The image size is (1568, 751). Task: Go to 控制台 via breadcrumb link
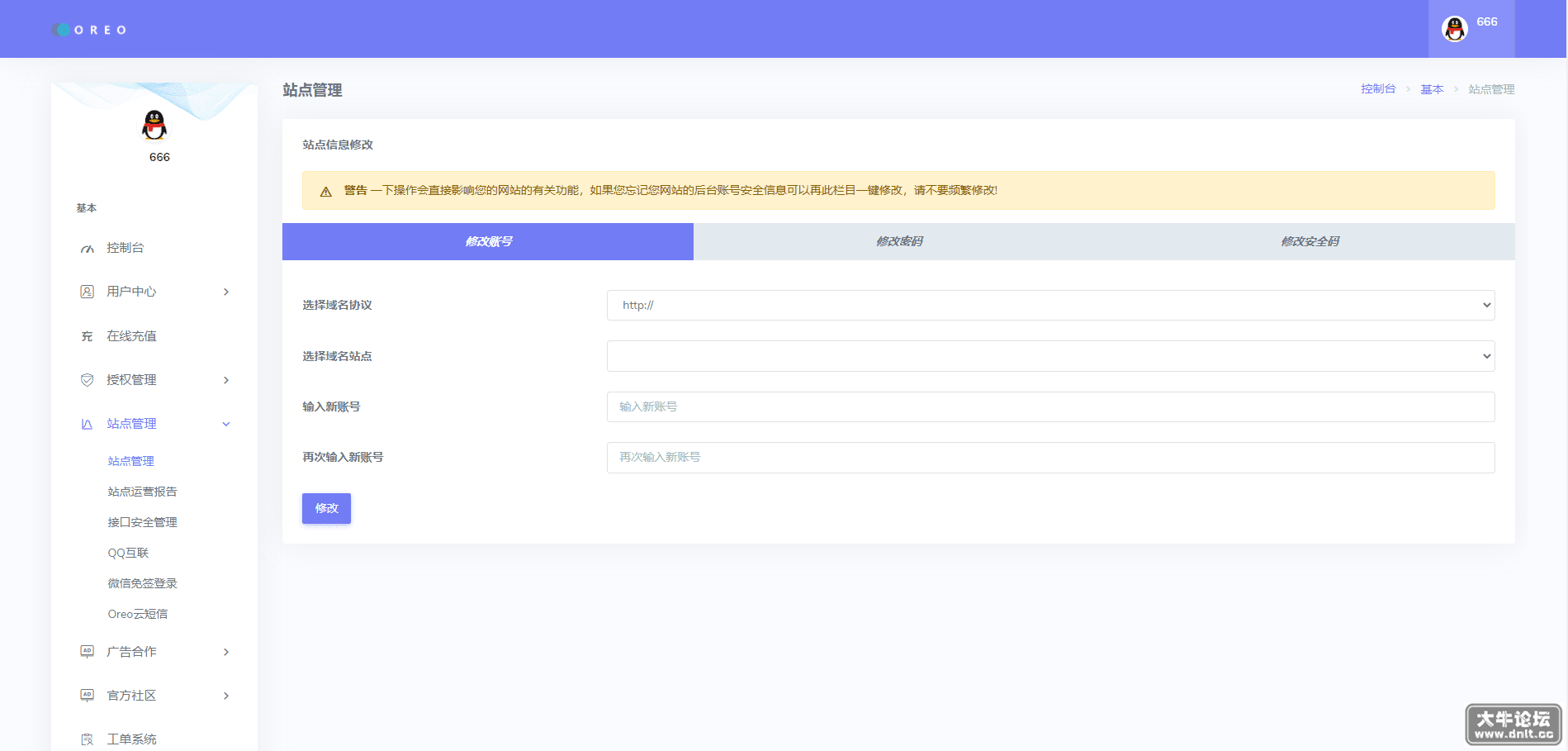1378,89
